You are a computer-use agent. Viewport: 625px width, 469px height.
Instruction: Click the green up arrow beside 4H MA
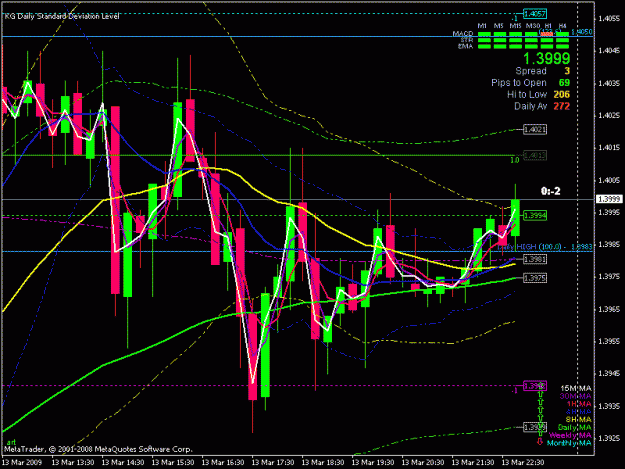[x=540, y=409]
